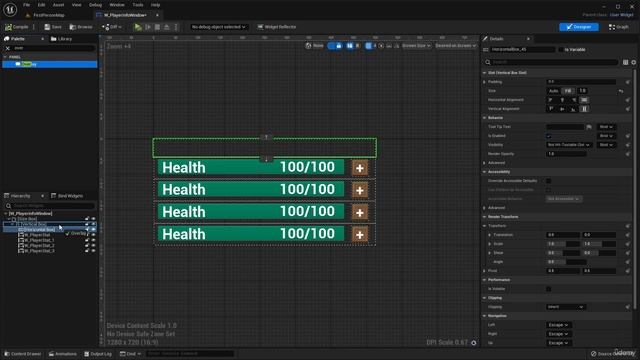The width and height of the screenshot is (640, 360).
Task: Select the Size Box row in the hierarchy
Action: (27, 219)
